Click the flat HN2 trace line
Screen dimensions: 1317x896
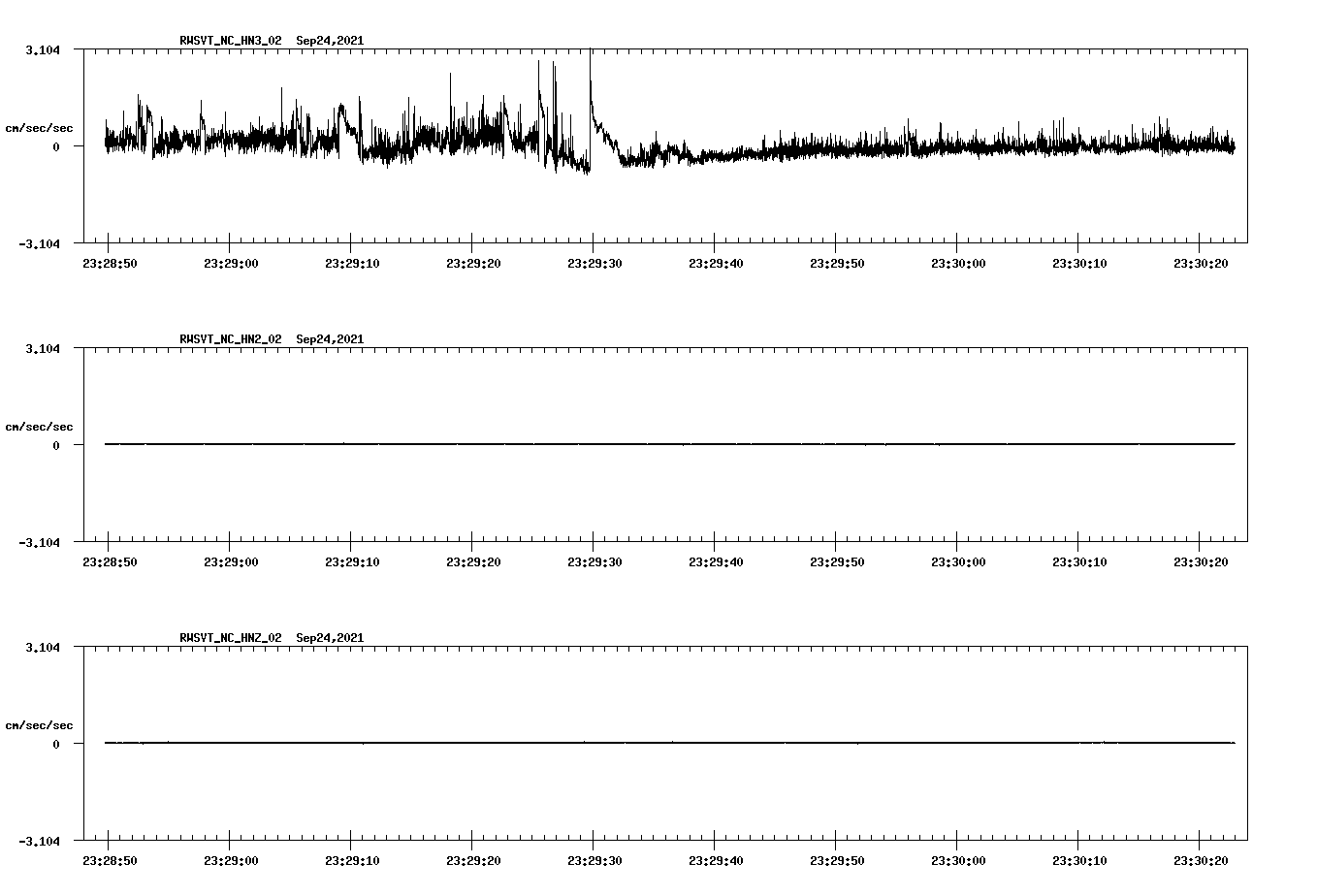[x=670, y=444]
